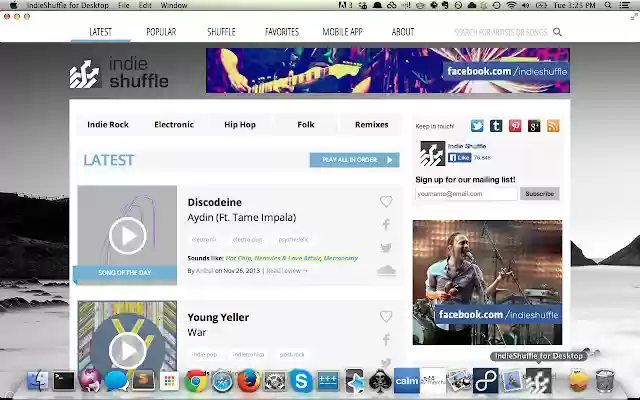Play Young Yeller's War track

[127, 350]
